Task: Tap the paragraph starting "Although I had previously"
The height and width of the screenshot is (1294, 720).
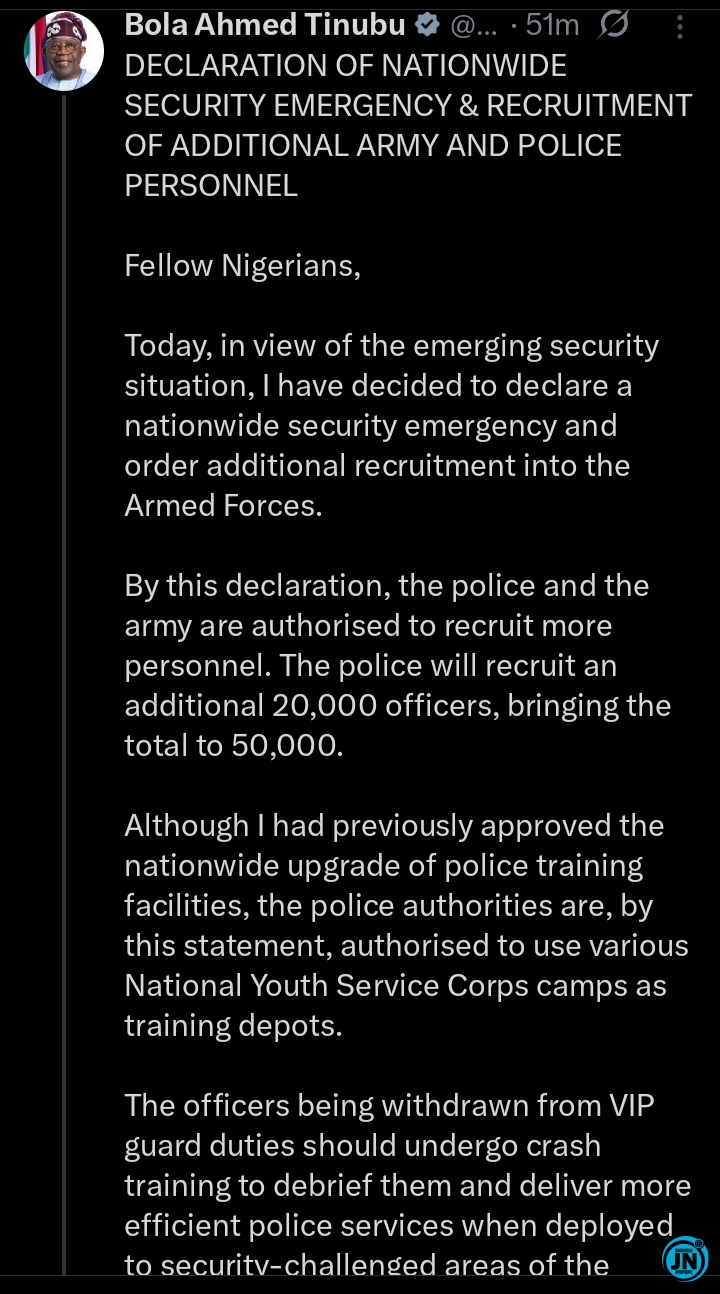Action: [406, 925]
